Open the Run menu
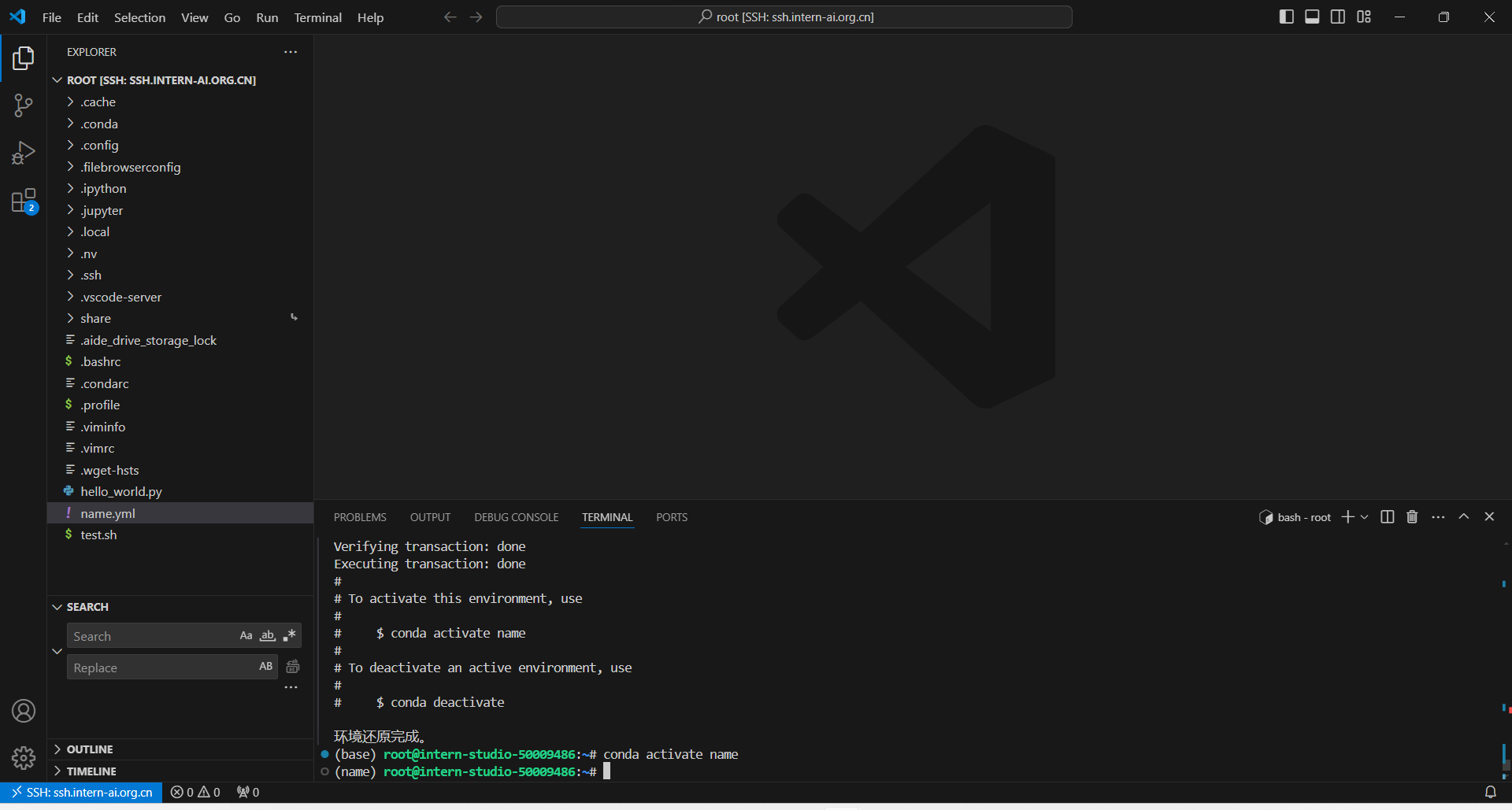1512x810 pixels. (267, 17)
